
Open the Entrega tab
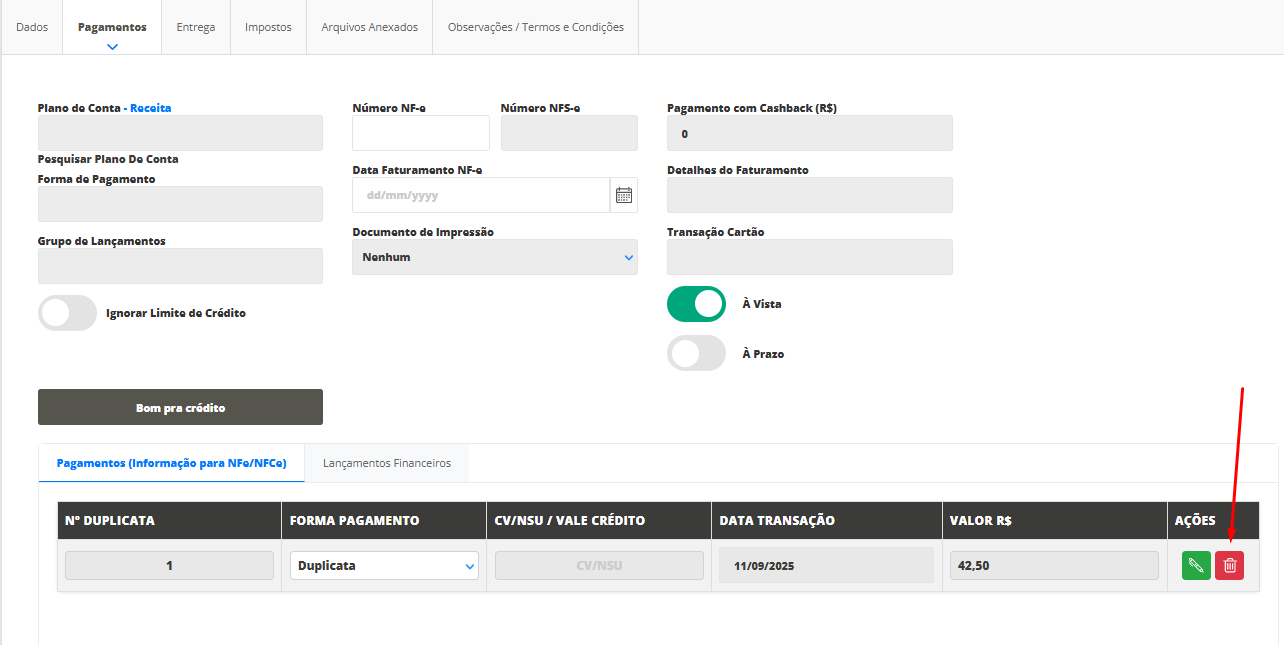click(x=196, y=27)
